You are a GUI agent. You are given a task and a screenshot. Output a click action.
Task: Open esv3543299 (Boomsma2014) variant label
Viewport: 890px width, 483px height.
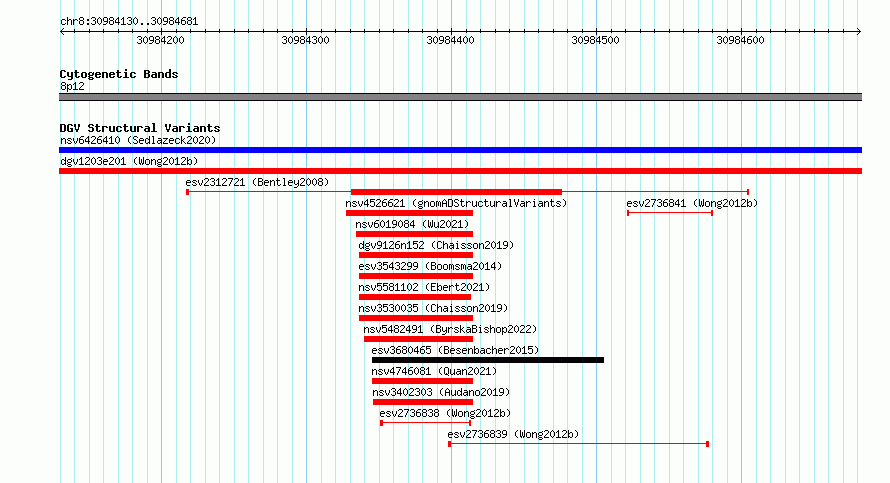pos(430,266)
